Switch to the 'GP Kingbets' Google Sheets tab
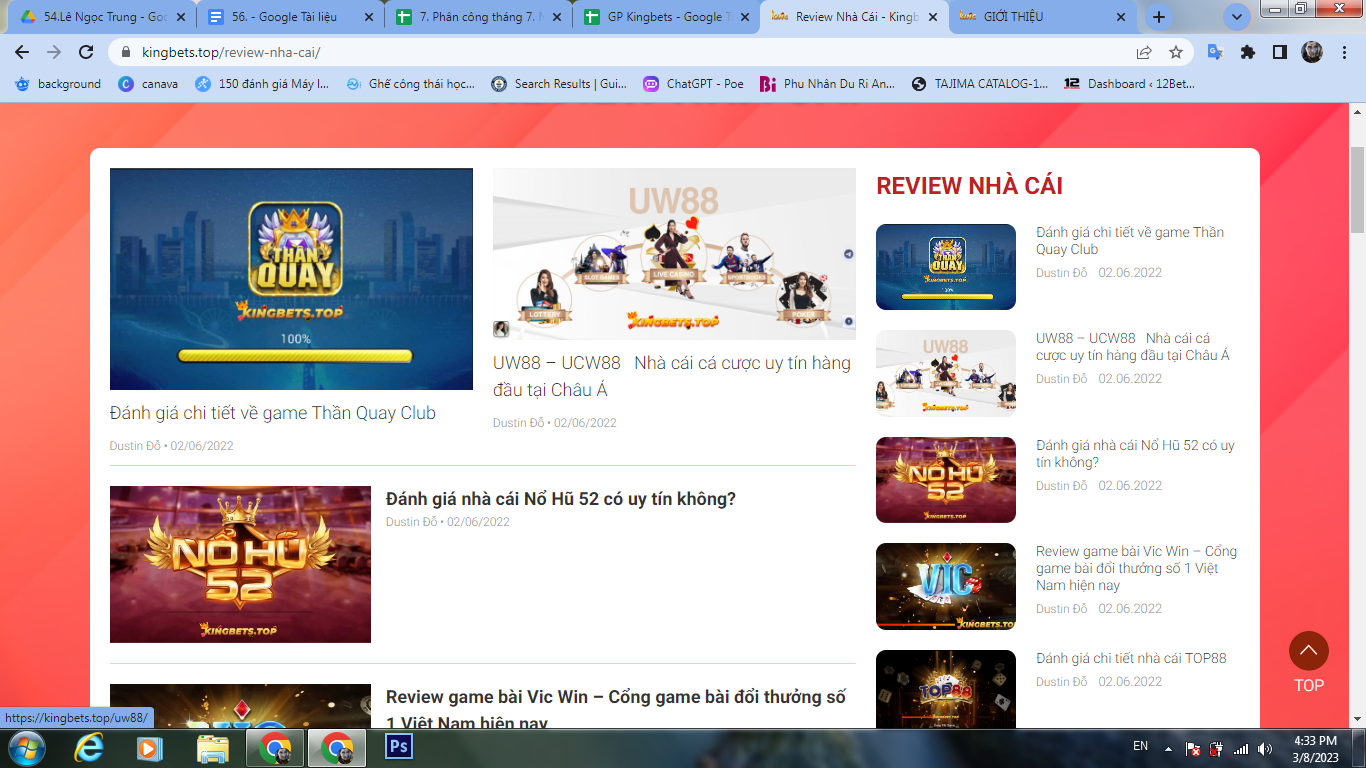Screen dimensions: 1366x768 coord(665,17)
